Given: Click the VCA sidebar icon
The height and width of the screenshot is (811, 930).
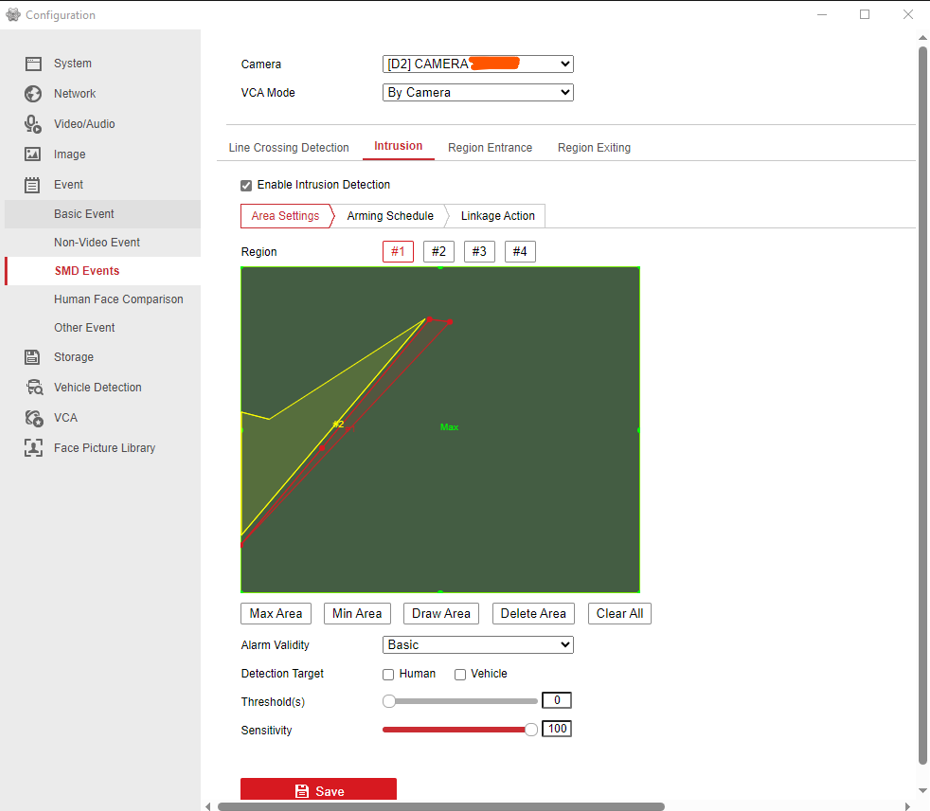Looking at the screenshot, I should click(x=33, y=418).
